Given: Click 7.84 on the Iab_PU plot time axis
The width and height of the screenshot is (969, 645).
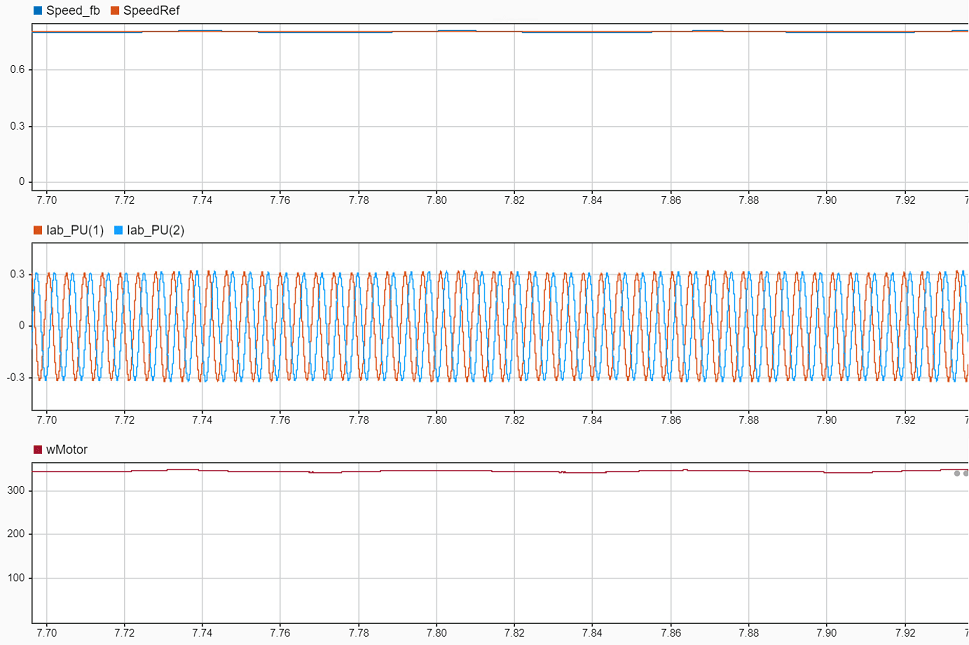Looking at the screenshot, I should click(x=592, y=420).
